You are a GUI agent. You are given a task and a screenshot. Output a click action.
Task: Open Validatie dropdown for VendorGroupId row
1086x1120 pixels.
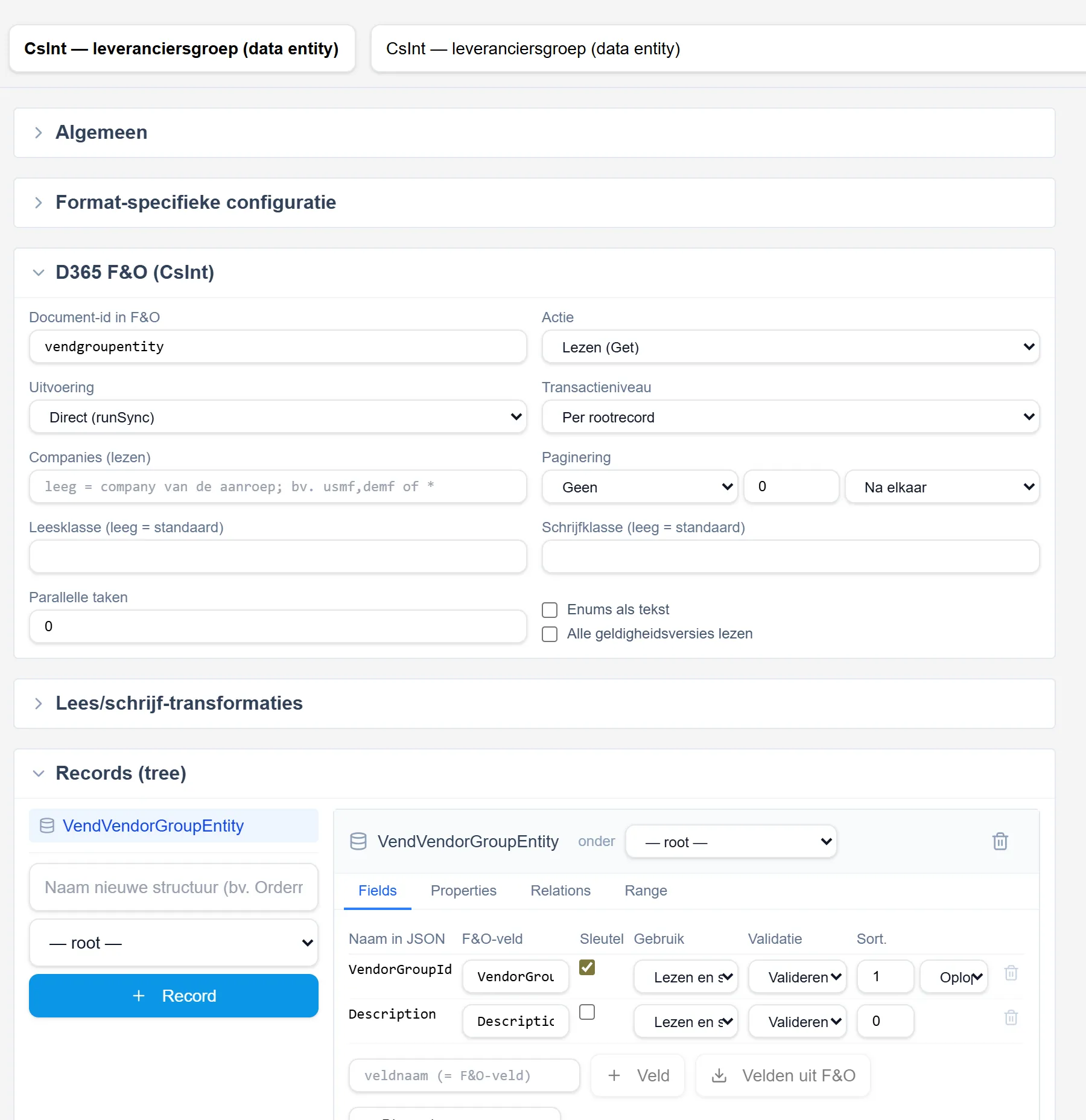798,977
